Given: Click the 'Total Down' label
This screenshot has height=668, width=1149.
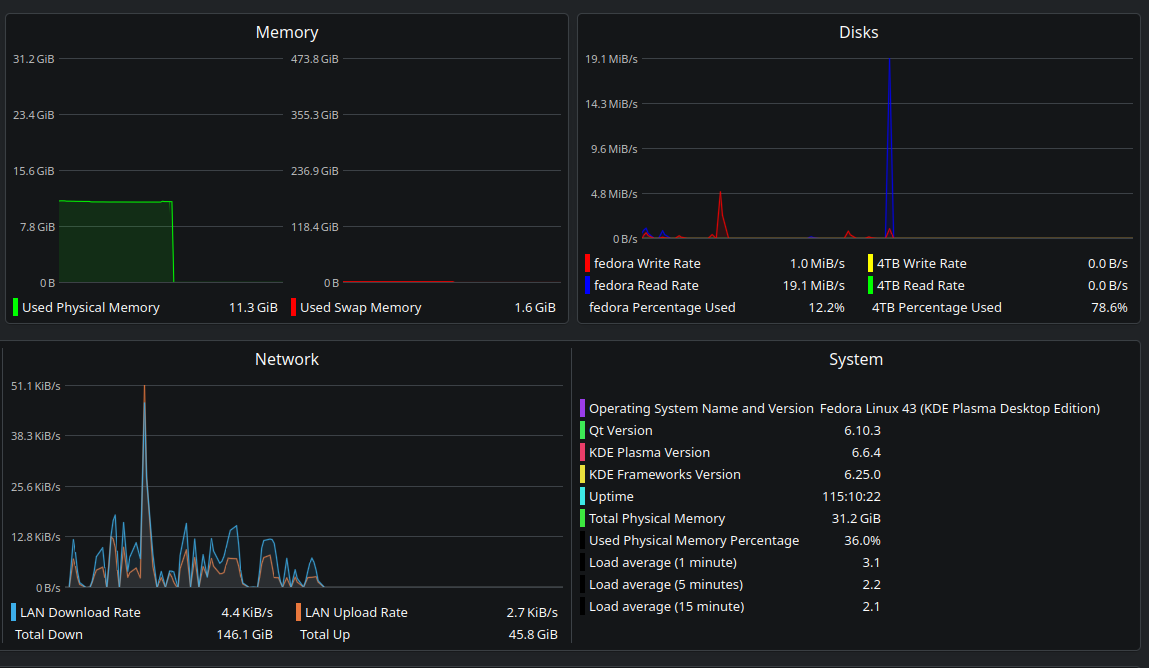Looking at the screenshot, I should [x=49, y=634].
